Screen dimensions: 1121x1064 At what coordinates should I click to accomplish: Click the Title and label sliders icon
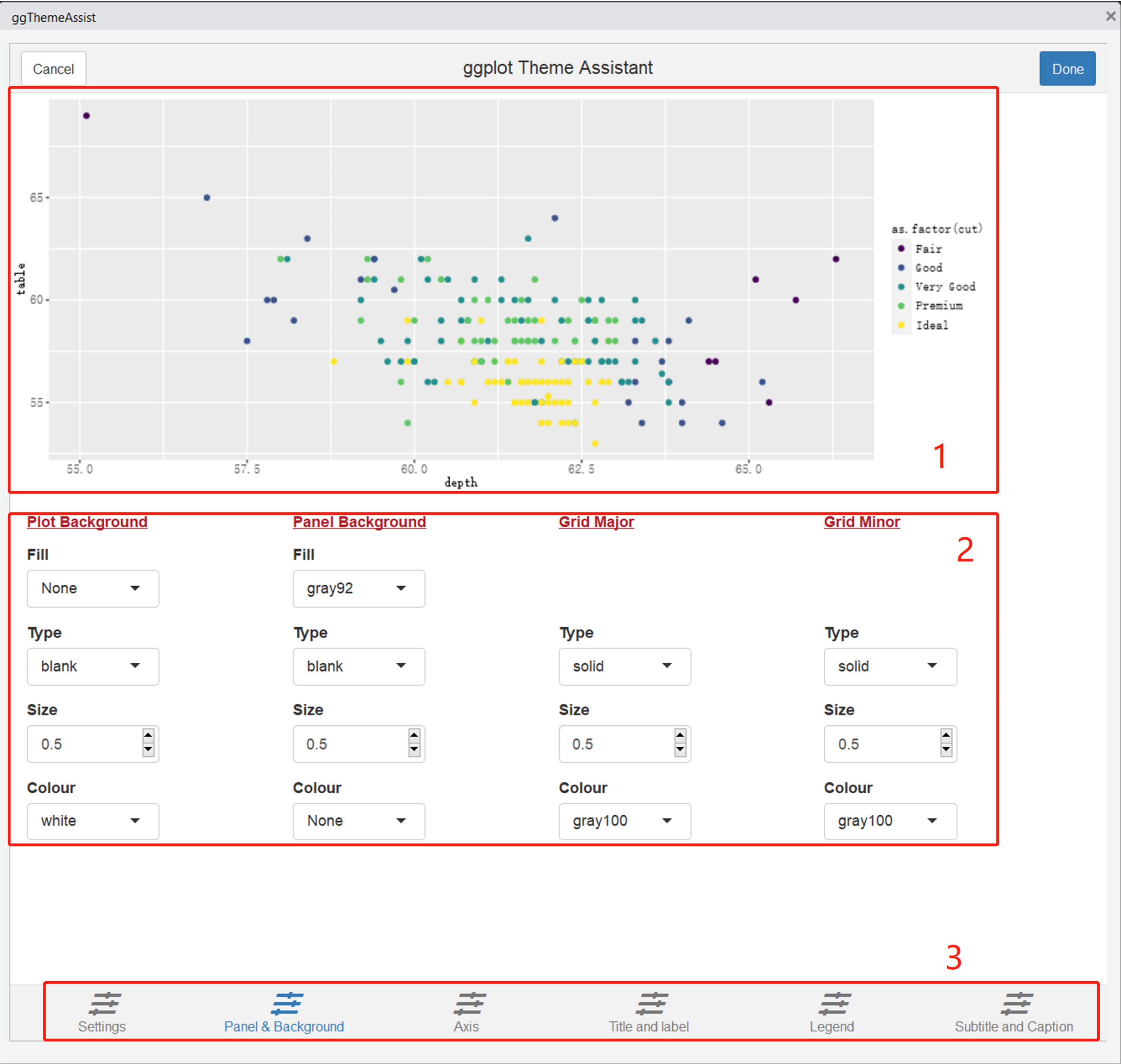pos(652,1004)
